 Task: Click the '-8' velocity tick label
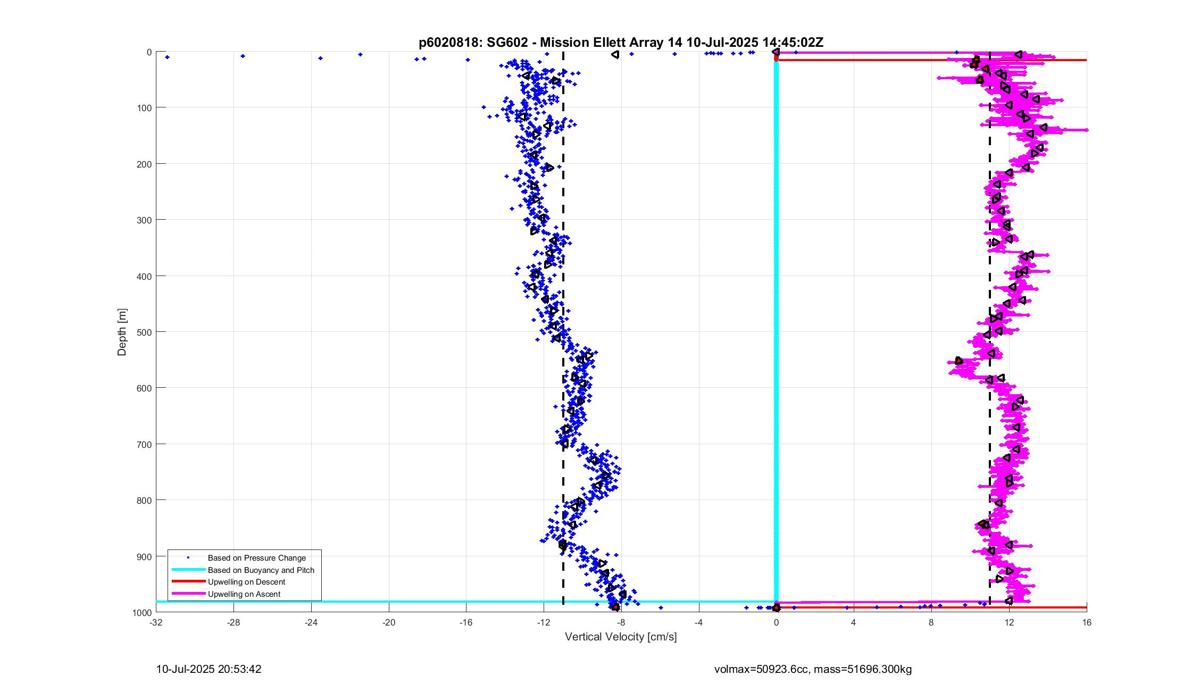click(x=621, y=622)
